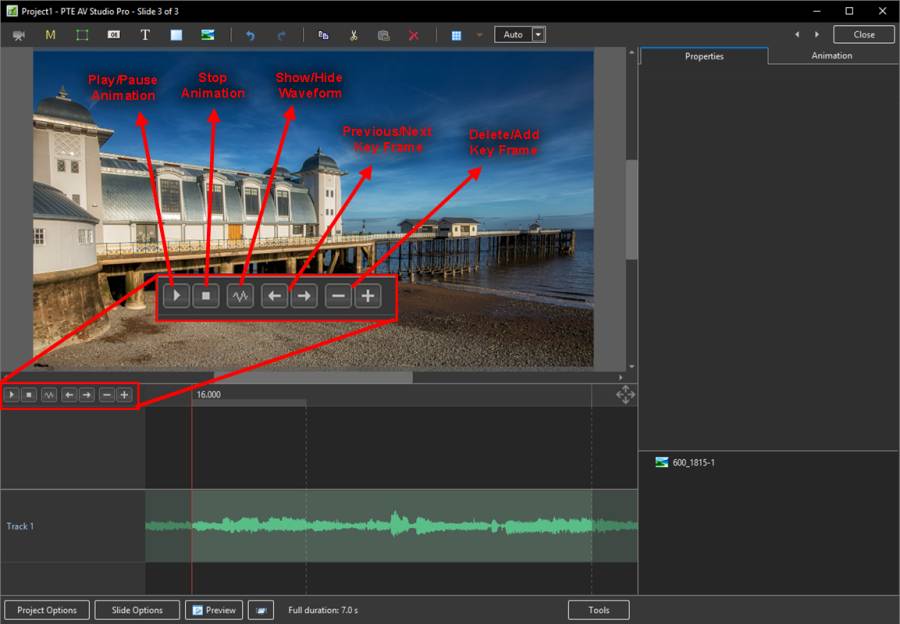Select the 600_1815-1 object in list
This screenshot has height=624, width=900.
point(692,462)
